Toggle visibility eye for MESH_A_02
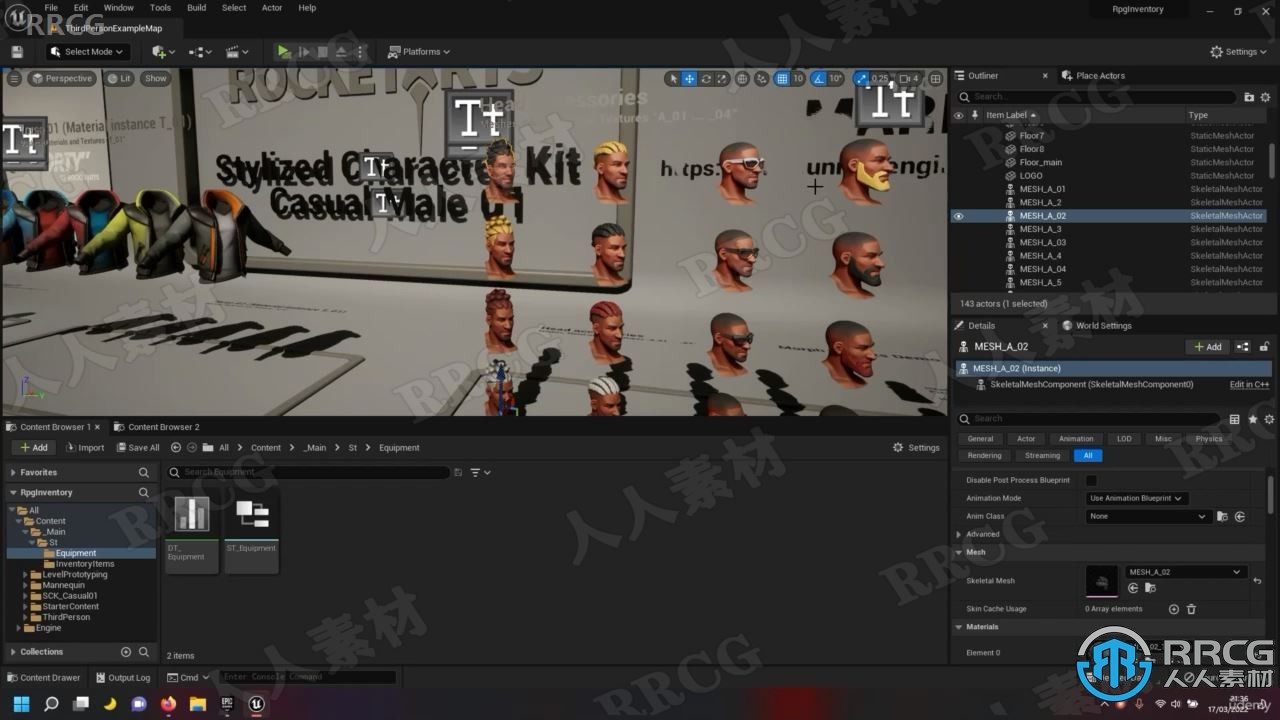This screenshot has height=720, width=1280. [x=958, y=215]
